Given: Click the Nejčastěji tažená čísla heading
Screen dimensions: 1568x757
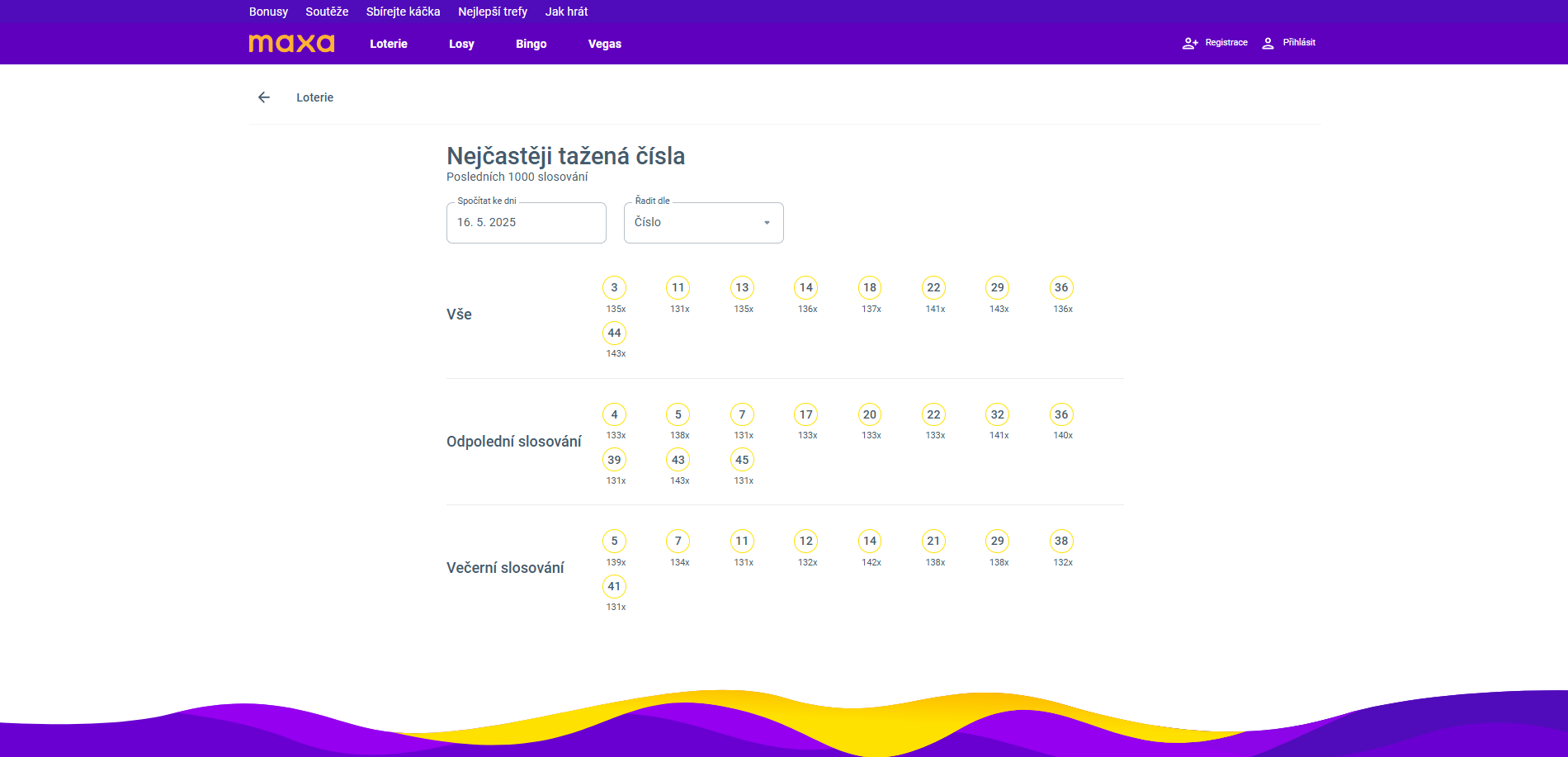Looking at the screenshot, I should point(565,156).
